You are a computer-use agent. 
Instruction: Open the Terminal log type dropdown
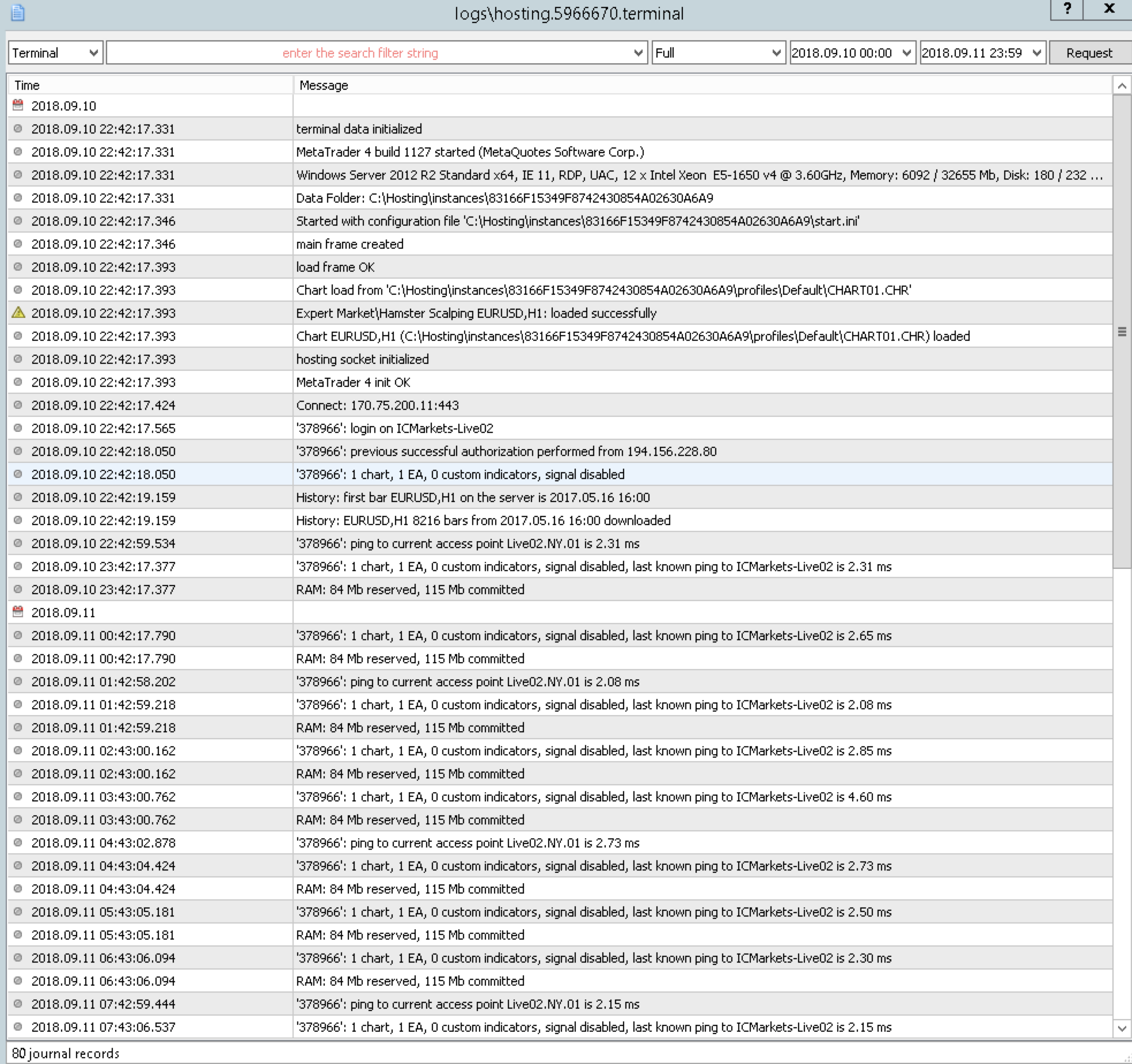pyautogui.click(x=55, y=53)
